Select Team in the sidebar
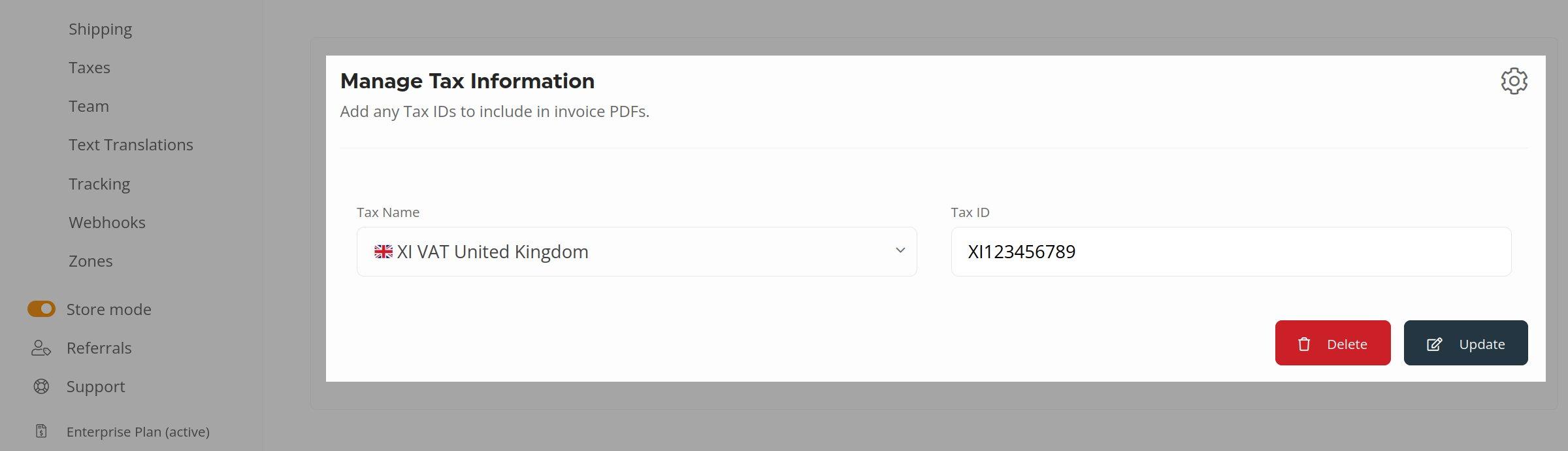The image size is (1568, 451). [89, 107]
